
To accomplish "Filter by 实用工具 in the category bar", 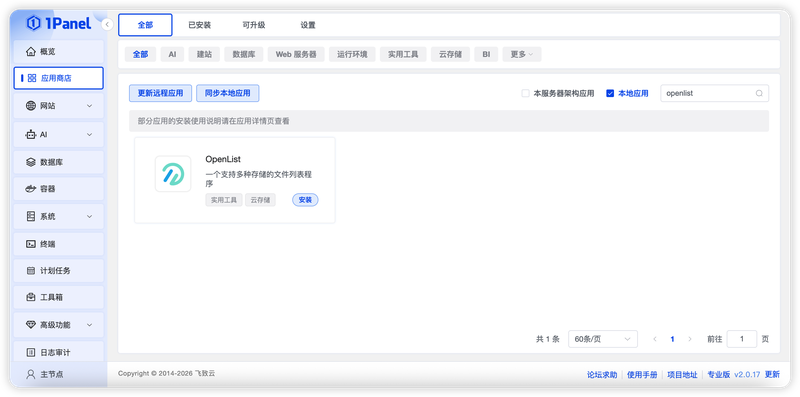I will click(403, 54).
